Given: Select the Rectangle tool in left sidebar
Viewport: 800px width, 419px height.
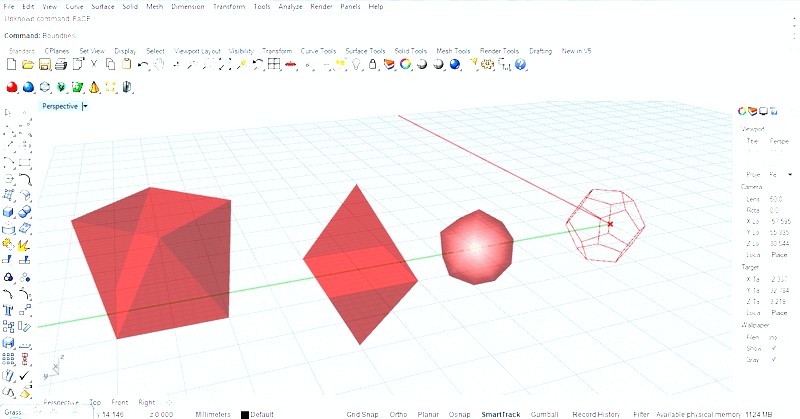Looking at the screenshot, I should click(24, 163).
